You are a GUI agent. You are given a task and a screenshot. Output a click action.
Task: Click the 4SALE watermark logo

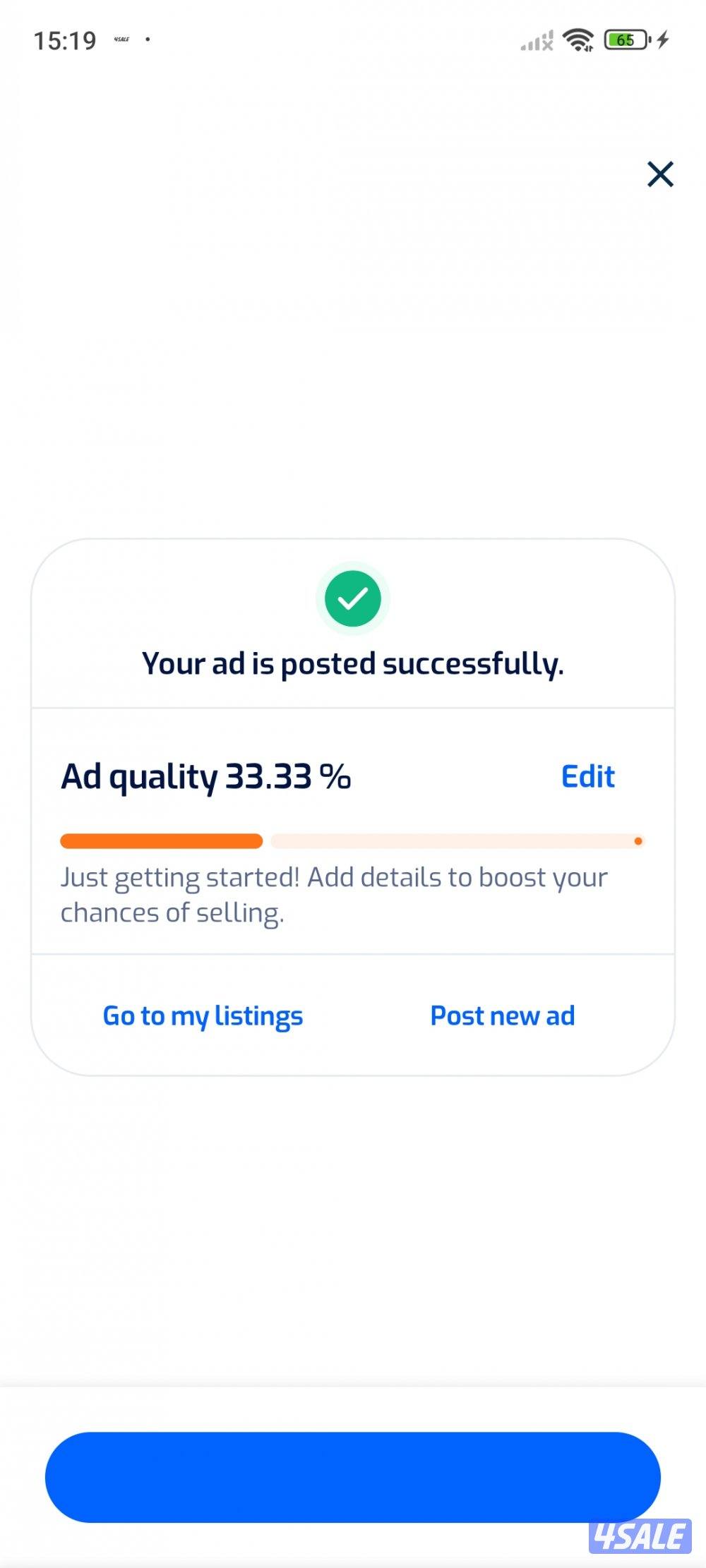pyautogui.click(x=640, y=1536)
